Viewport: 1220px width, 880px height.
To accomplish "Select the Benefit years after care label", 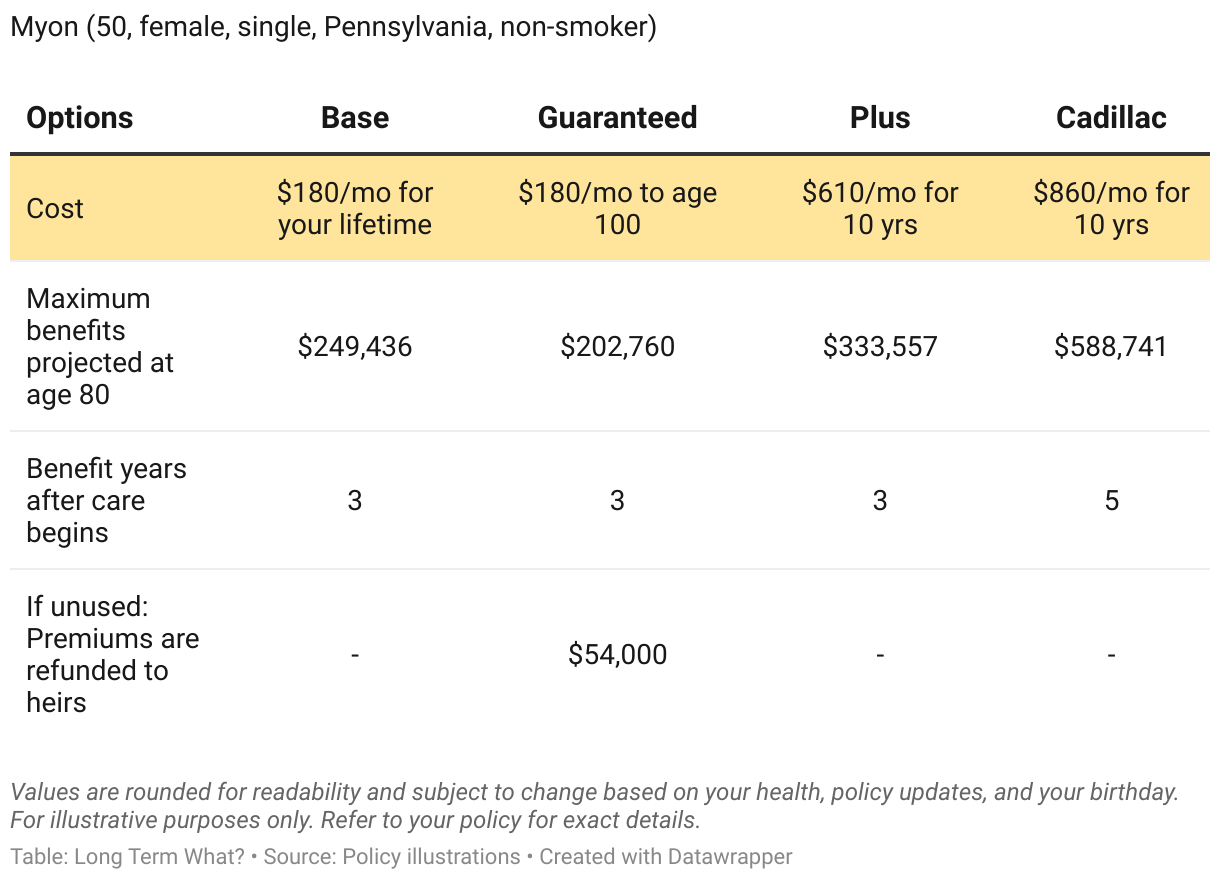I will pos(106,500).
